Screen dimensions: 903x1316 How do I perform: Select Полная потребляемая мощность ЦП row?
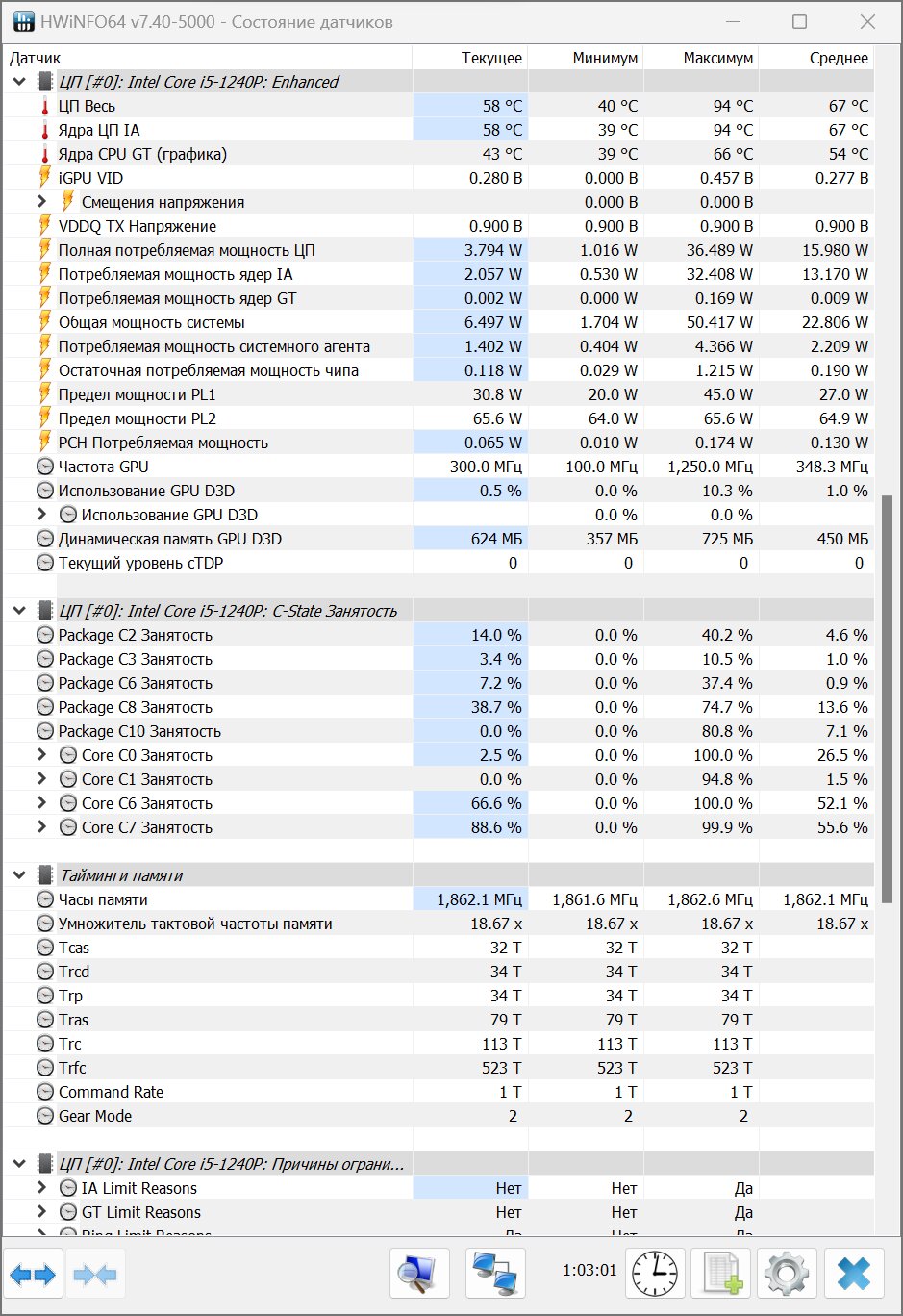[439, 250]
